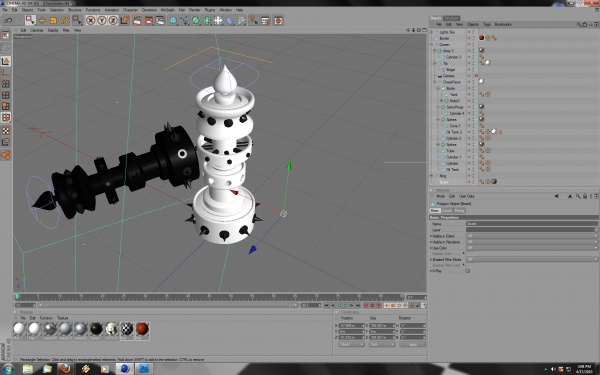Open the Render Settings icon
600x375 pixels.
coord(160,20)
